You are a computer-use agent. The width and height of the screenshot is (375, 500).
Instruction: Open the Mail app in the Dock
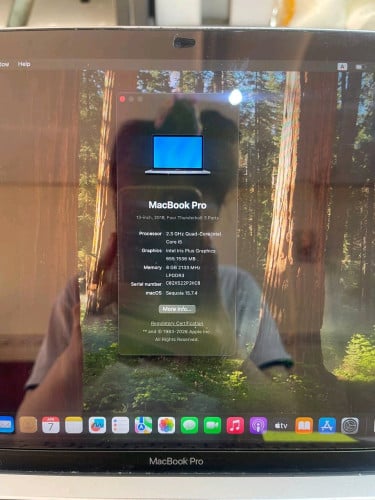pos(7,425)
